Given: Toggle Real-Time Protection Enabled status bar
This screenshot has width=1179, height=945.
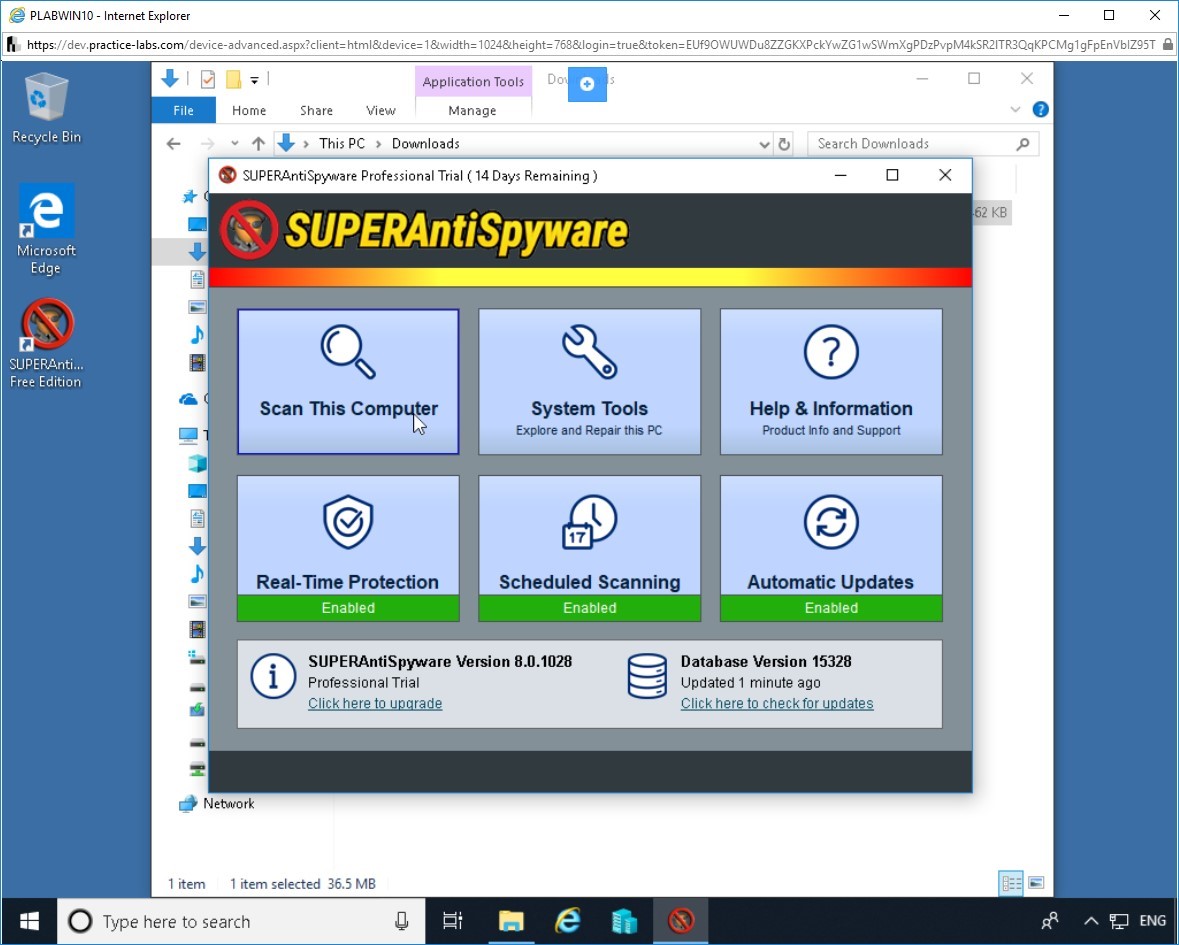Looking at the screenshot, I should pyautogui.click(x=348, y=608).
